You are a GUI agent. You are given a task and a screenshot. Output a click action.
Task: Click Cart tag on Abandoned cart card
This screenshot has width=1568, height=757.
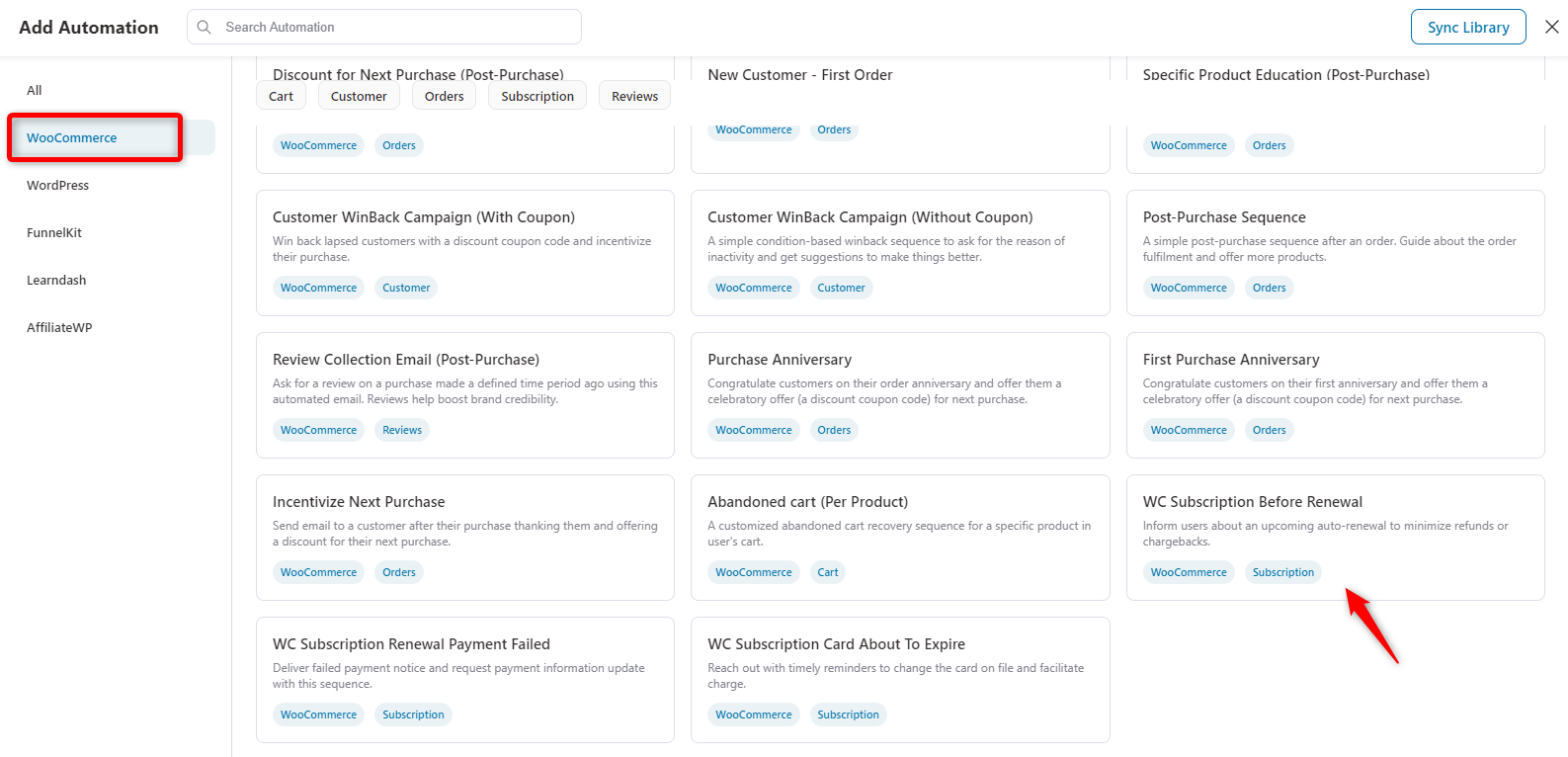pyautogui.click(x=828, y=572)
